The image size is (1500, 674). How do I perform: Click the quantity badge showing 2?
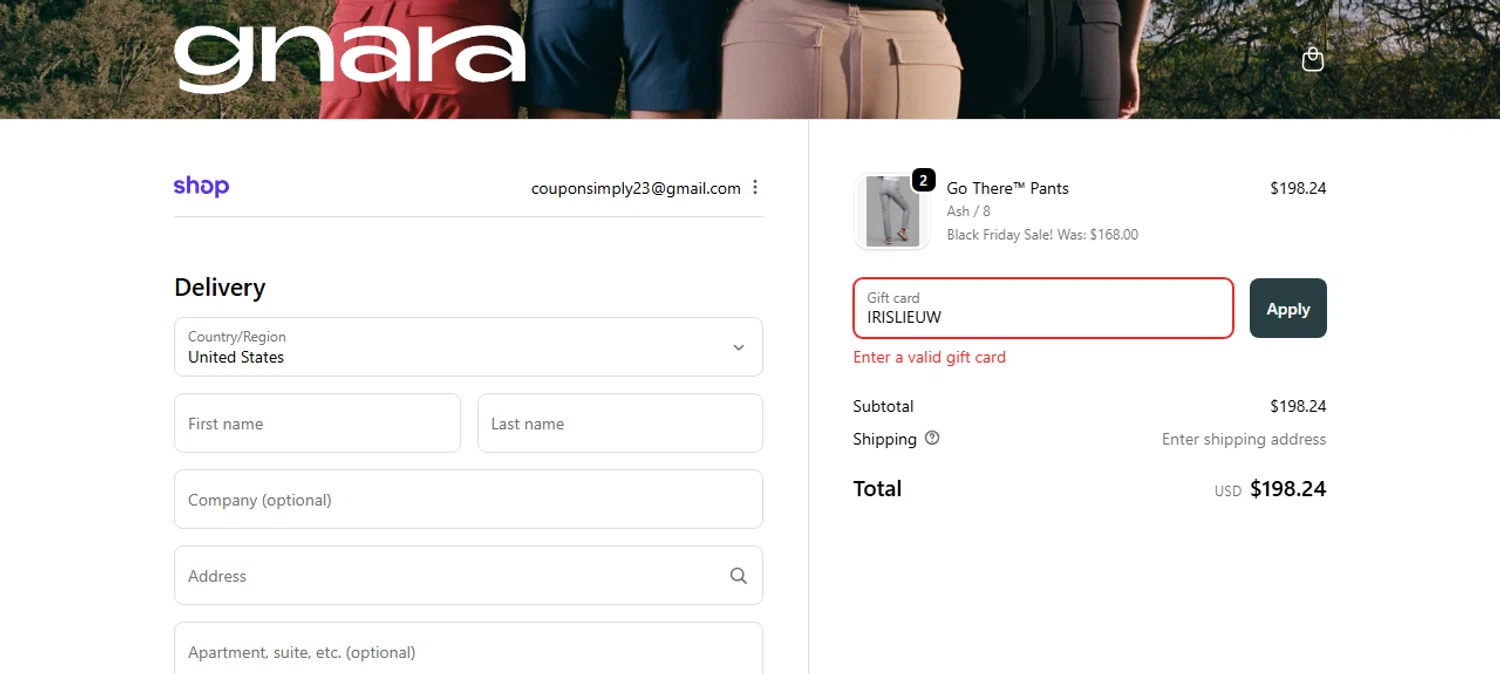click(923, 180)
